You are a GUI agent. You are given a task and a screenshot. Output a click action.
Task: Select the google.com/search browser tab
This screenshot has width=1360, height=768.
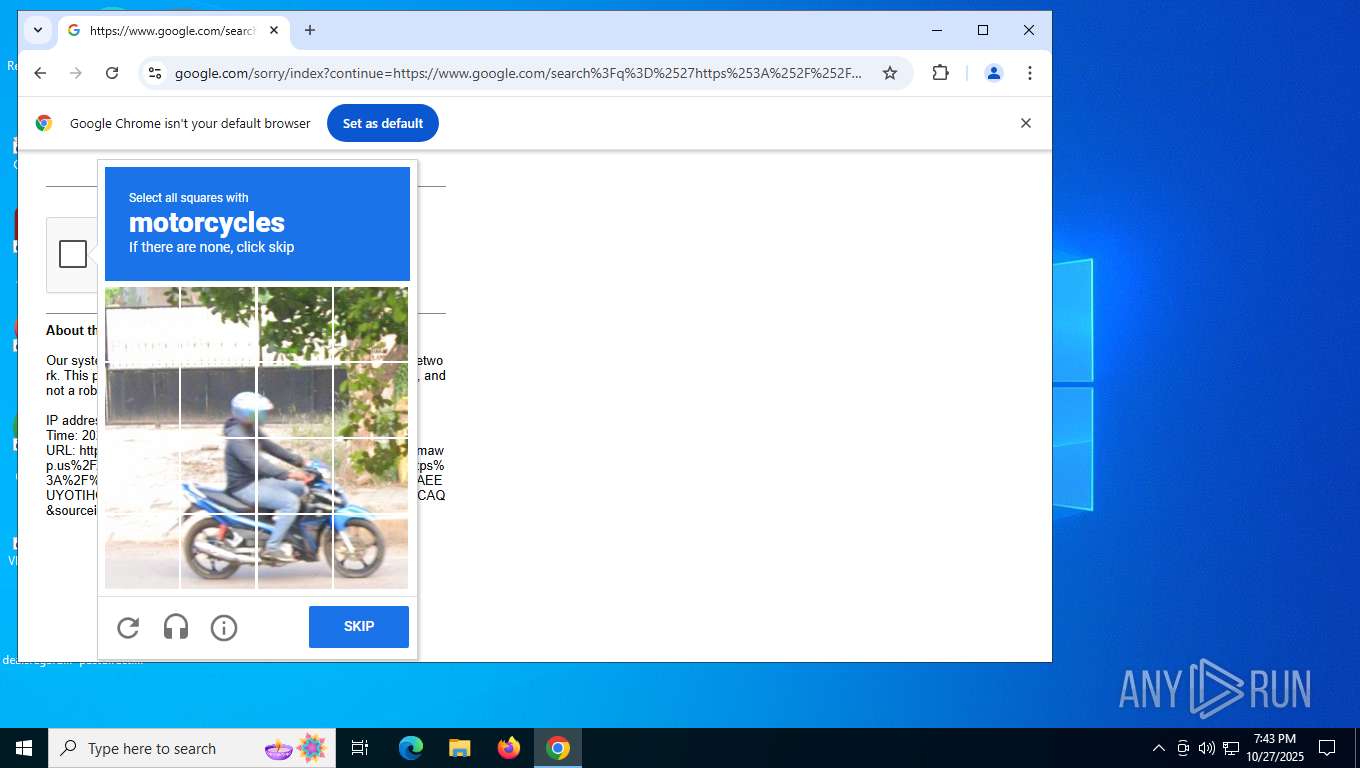[x=174, y=31]
